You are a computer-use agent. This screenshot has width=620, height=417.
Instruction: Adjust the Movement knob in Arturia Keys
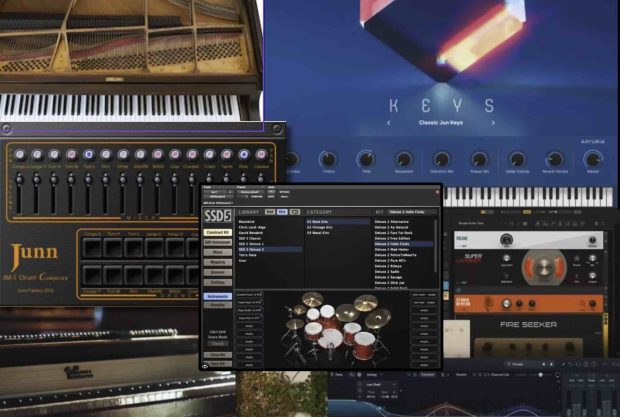point(403,160)
